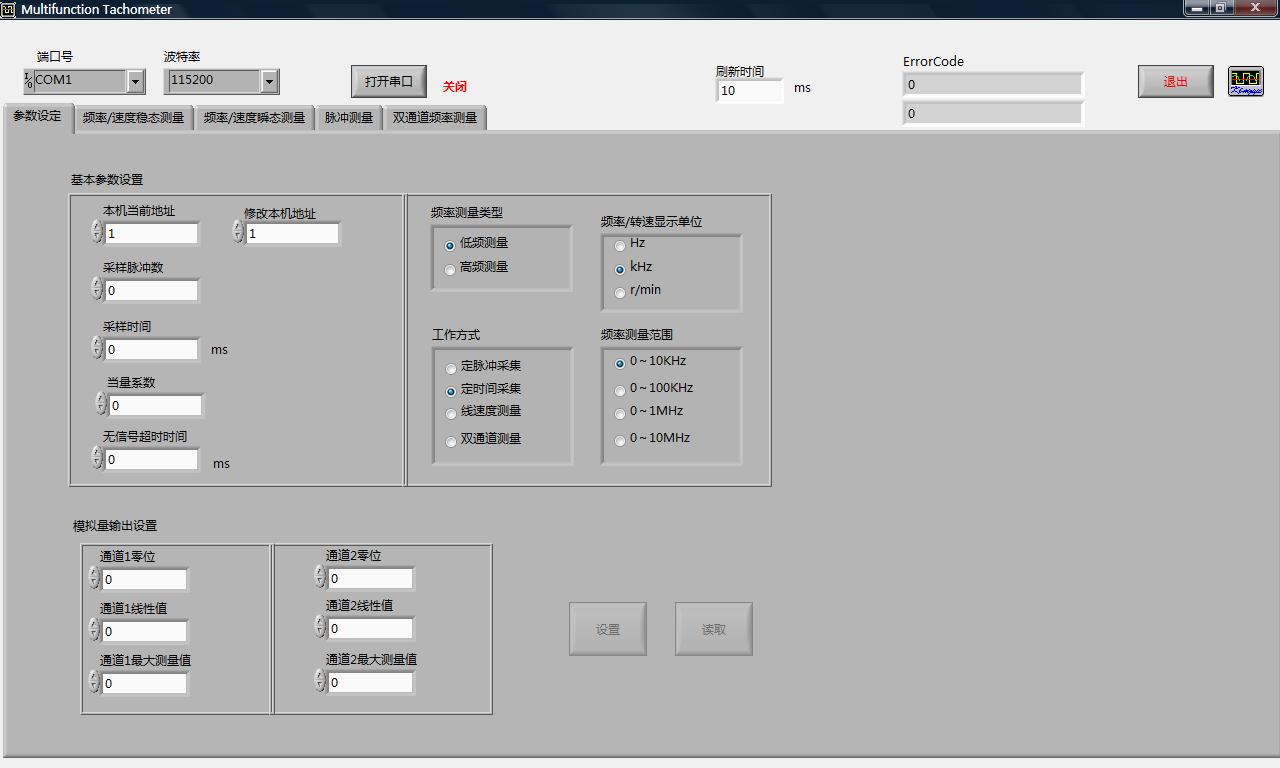Click the stepper arrows beside 通道1零位
Viewport: 1280px width, 768px height.
click(94, 578)
